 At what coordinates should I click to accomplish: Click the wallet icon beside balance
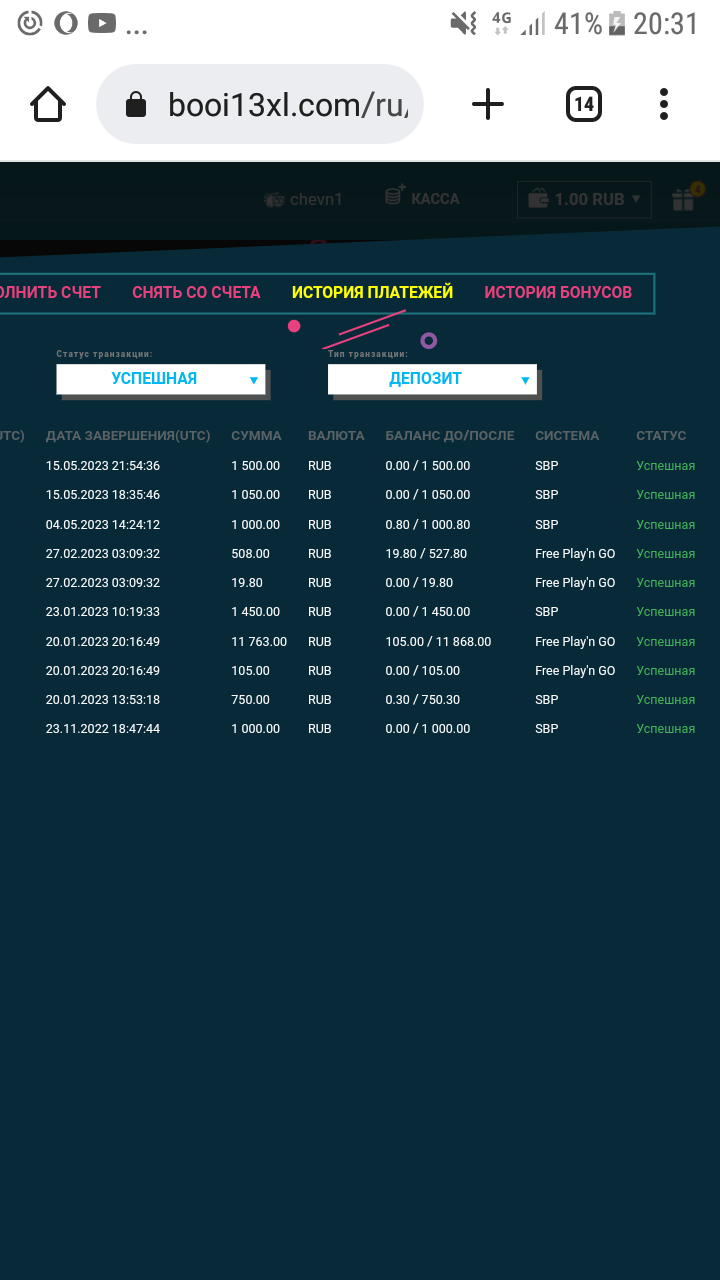(538, 199)
